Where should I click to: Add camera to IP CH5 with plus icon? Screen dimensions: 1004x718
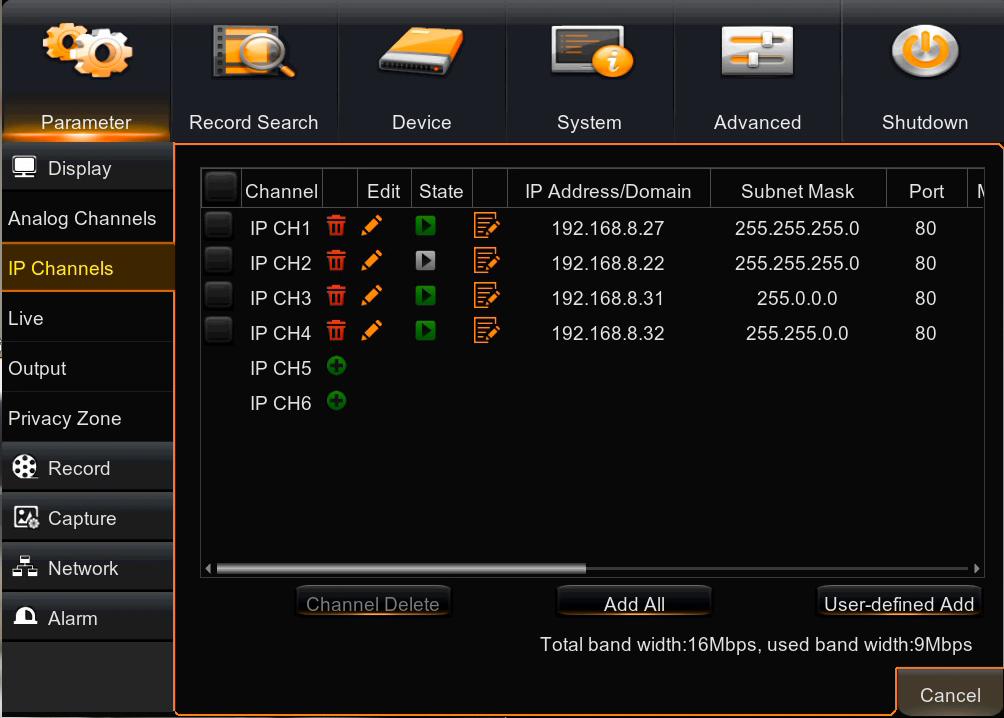pos(336,366)
